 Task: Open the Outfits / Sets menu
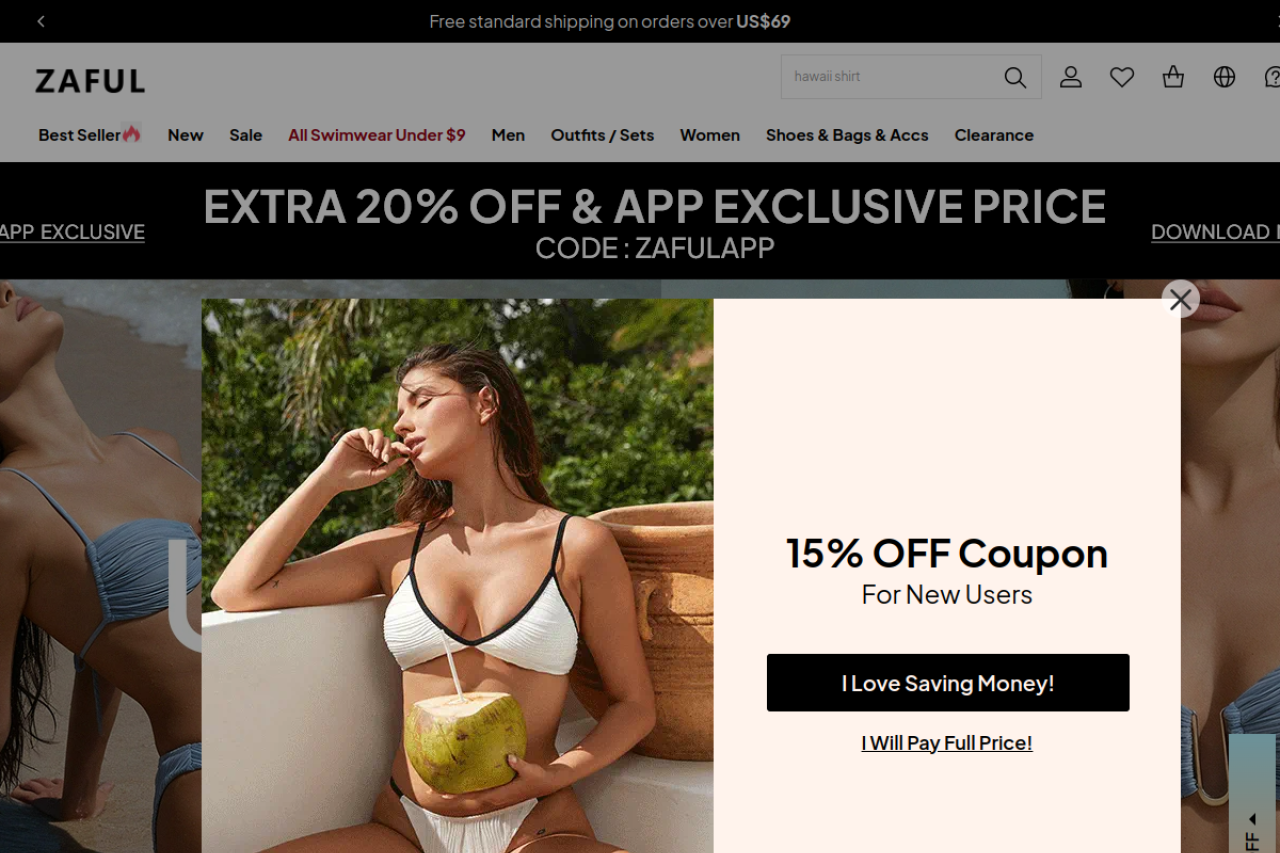[x=602, y=135]
